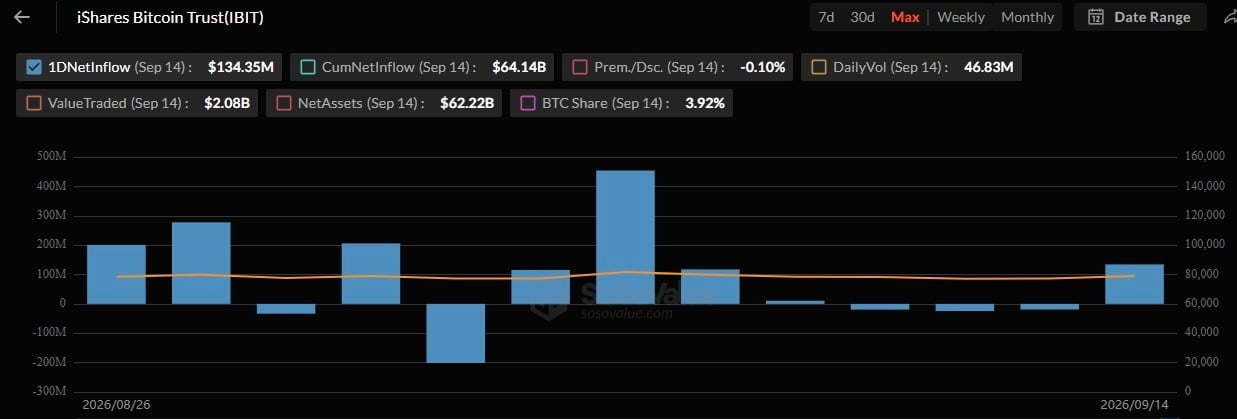This screenshot has height=419, width=1237.
Task: Check the ValueTraded checkbox
Action: pyautogui.click(x=32, y=103)
